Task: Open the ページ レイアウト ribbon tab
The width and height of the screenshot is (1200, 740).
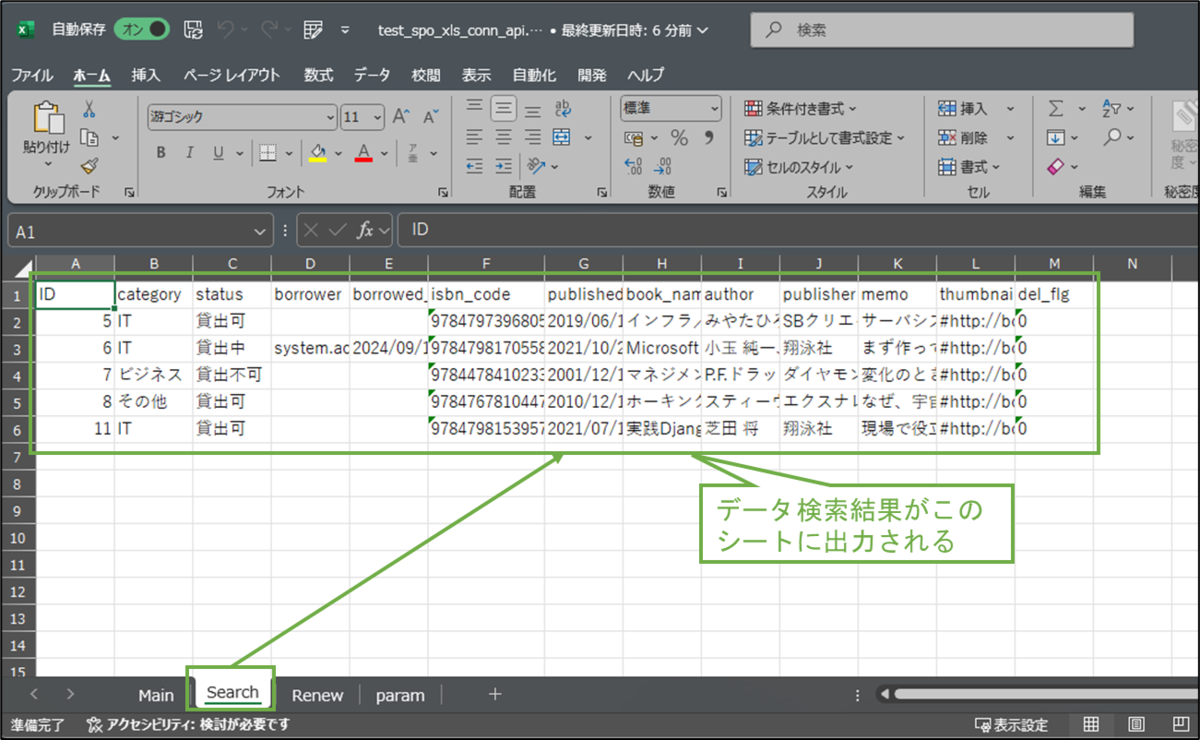Action: [232, 75]
